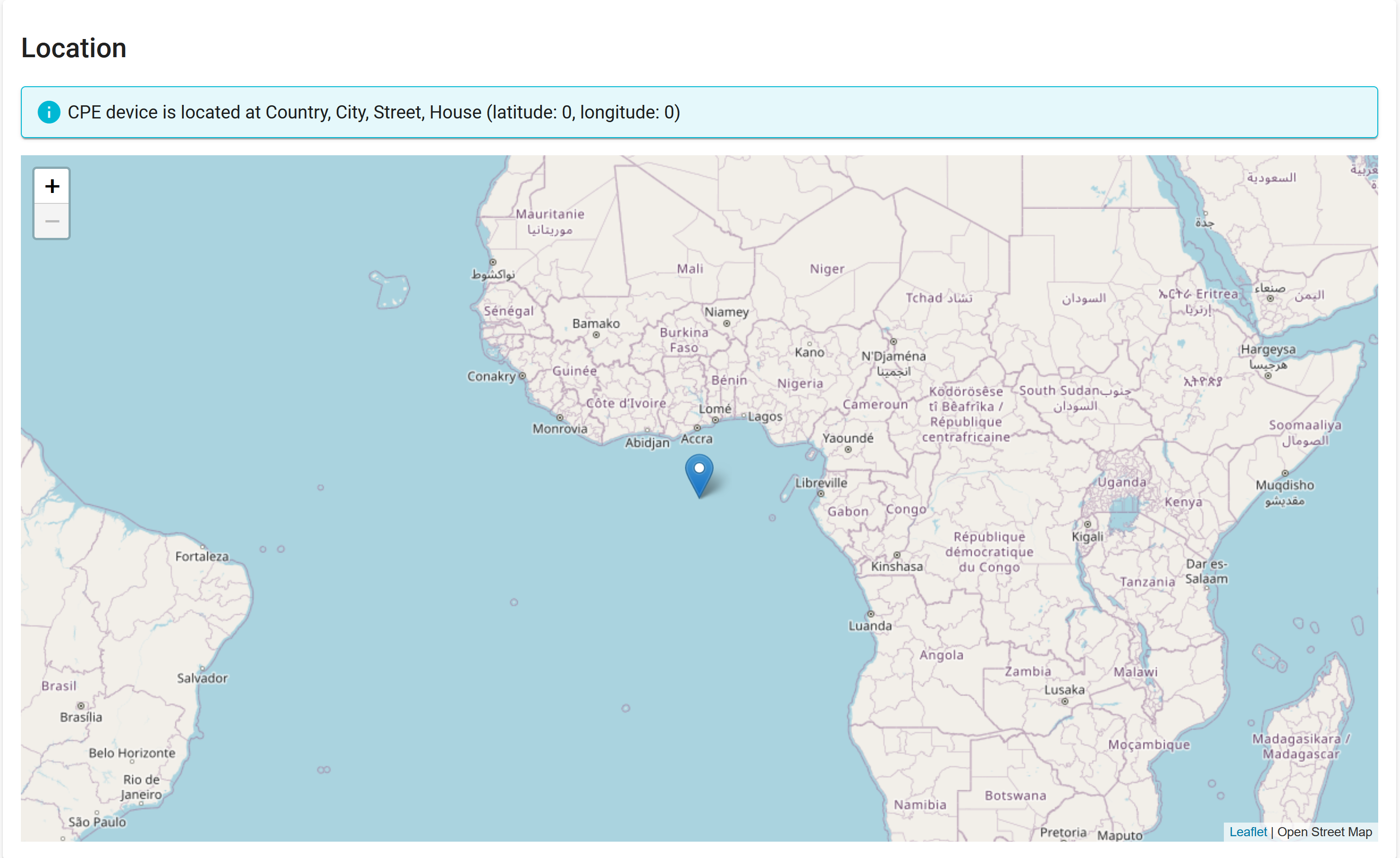This screenshot has height=858, width=1400.
Task: Click the Lagos city label on map
Action: 765,416
